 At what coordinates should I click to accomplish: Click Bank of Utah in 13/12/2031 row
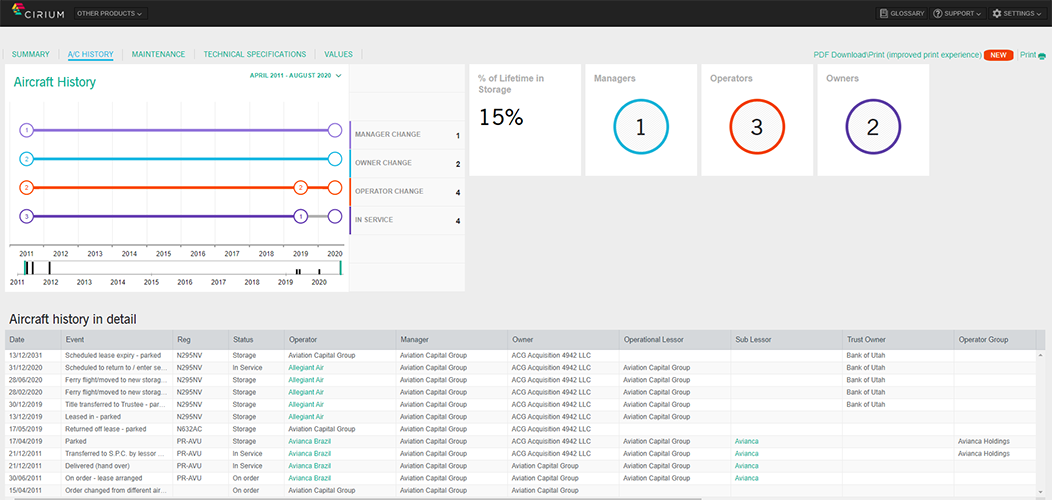(x=866, y=356)
